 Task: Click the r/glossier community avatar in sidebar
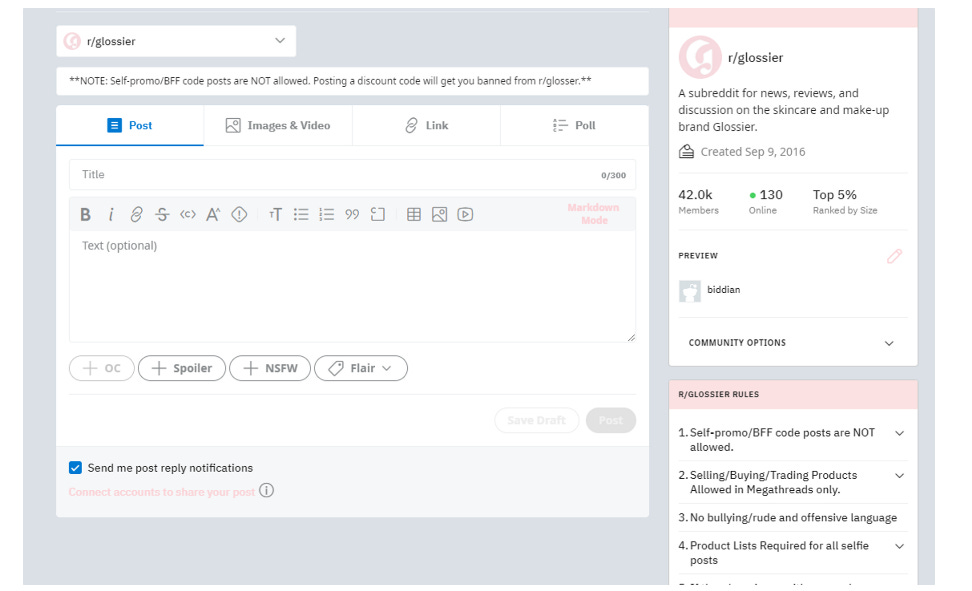[700, 57]
